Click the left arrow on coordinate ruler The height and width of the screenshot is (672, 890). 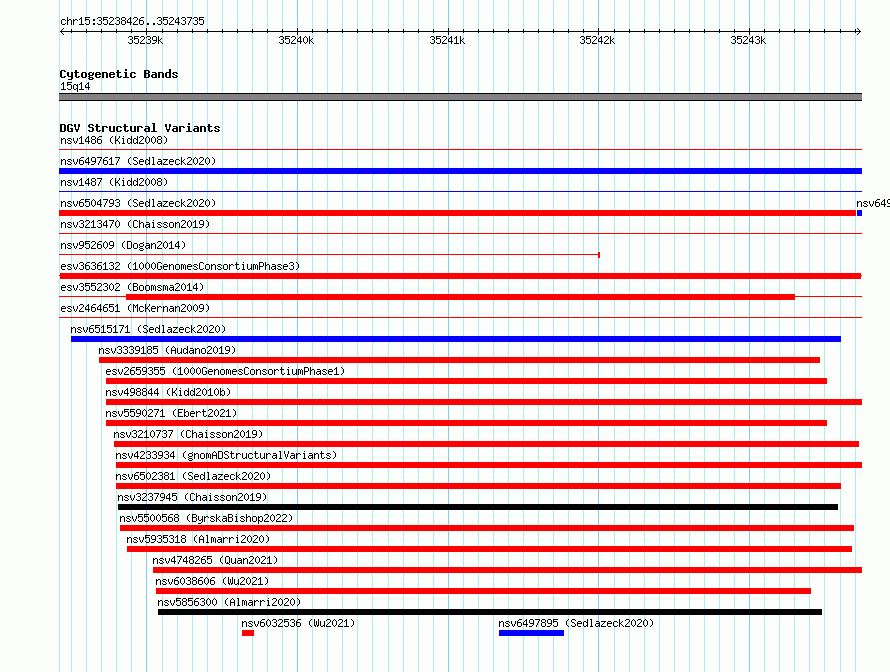pyautogui.click(x=62, y=31)
